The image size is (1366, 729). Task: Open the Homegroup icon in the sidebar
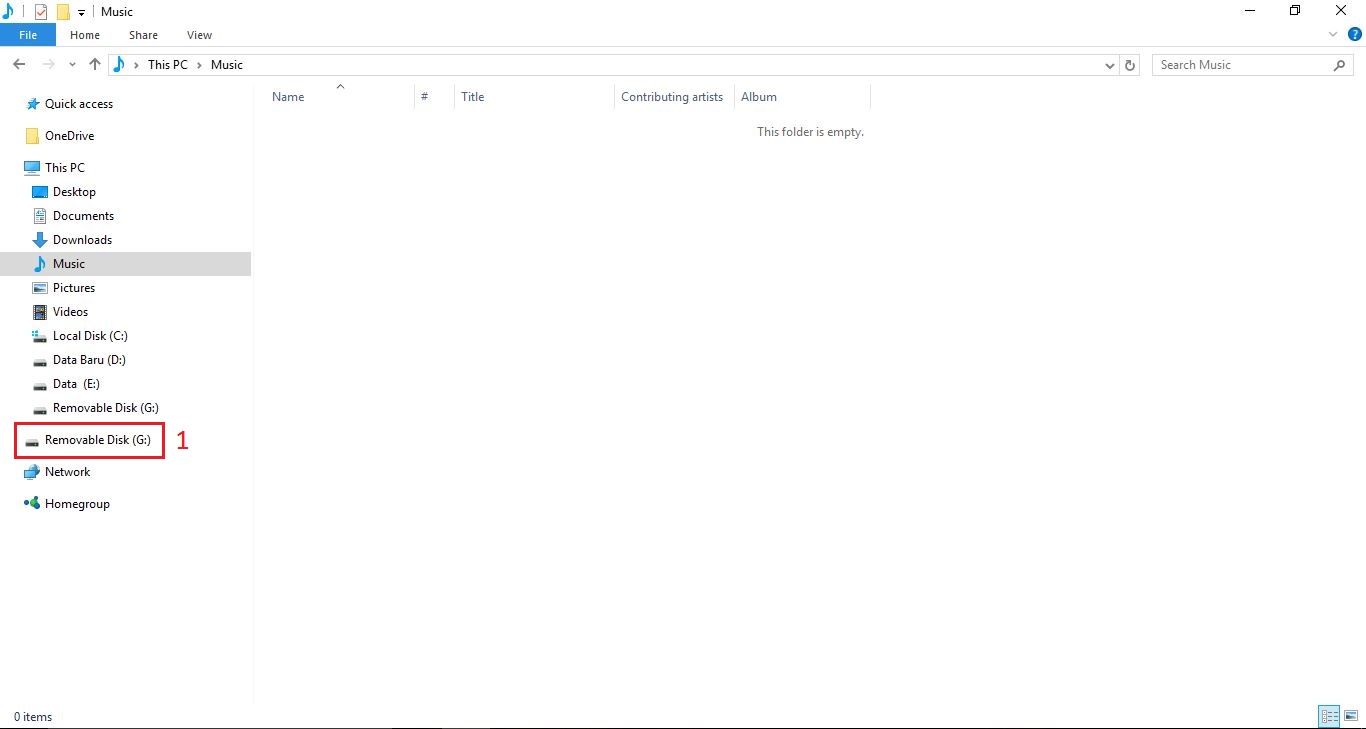pyautogui.click(x=32, y=504)
